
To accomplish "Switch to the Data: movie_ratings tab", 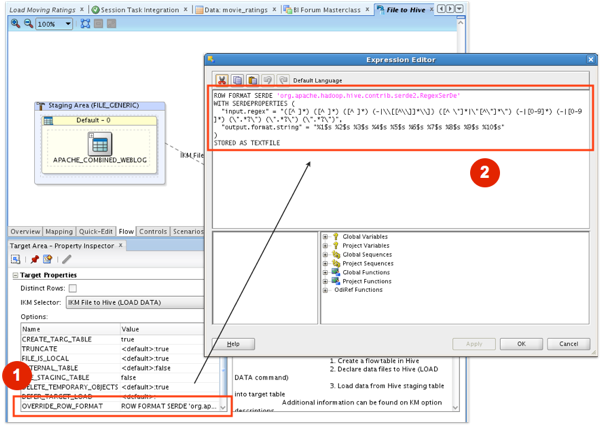I will pos(236,10).
